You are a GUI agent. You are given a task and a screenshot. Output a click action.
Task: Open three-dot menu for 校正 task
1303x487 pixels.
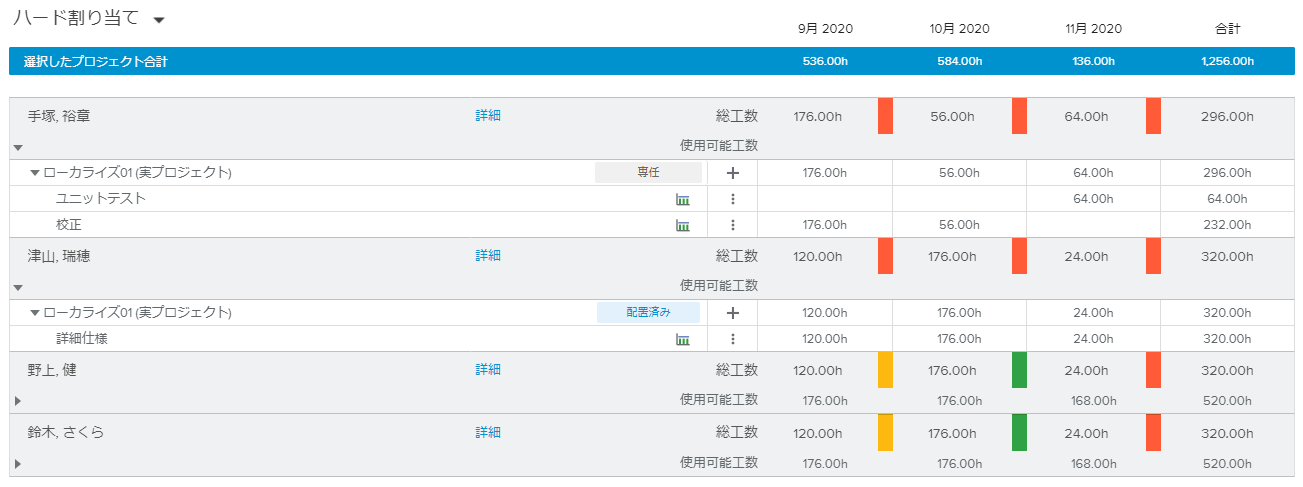tap(732, 225)
